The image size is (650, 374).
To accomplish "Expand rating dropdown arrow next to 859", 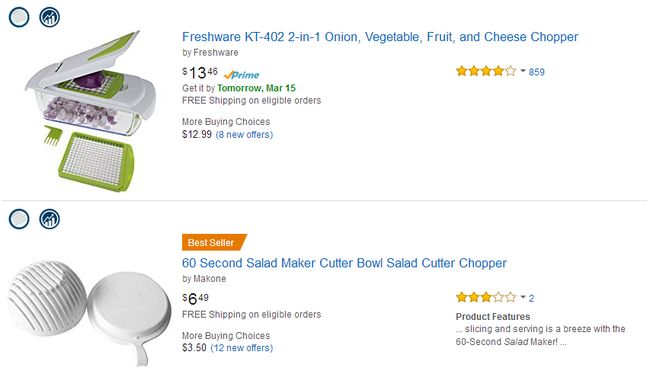I will click(x=523, y=71).
